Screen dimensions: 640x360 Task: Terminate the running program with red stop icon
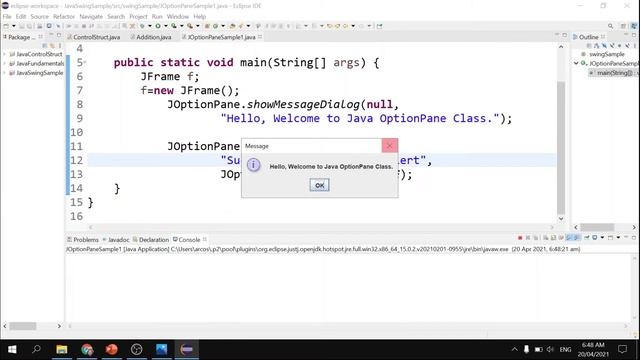point(520,238)
